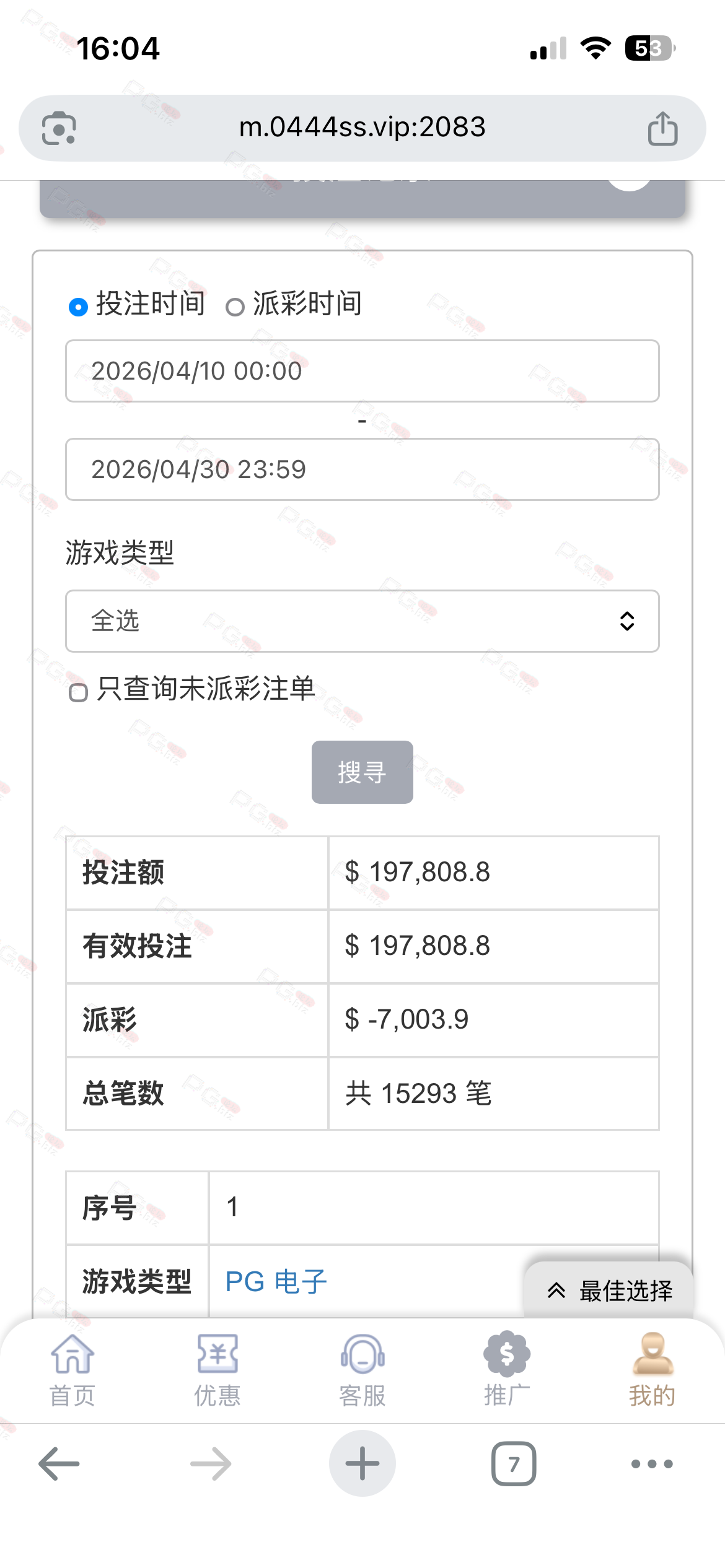Open the PG 电子 game type link

[x=276, y=1282]
